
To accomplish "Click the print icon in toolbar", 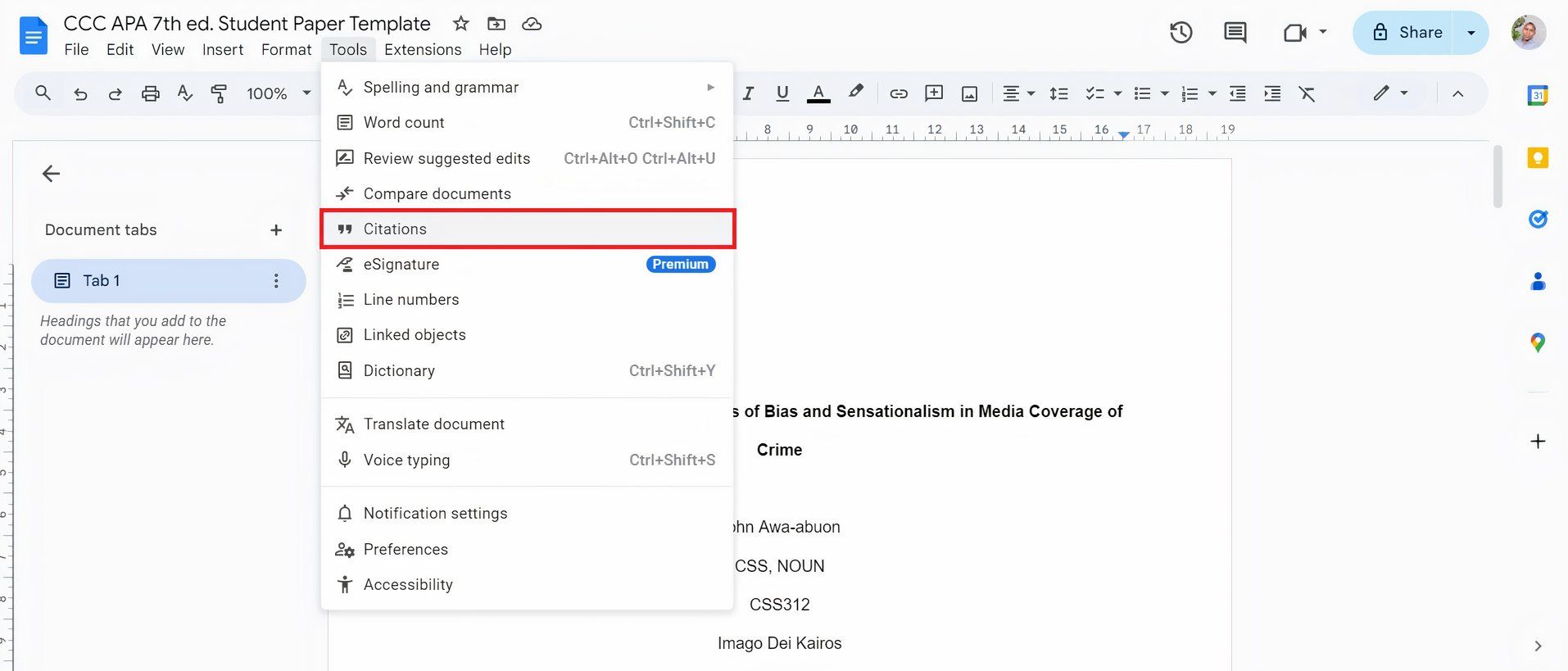I will click(150, 93).
